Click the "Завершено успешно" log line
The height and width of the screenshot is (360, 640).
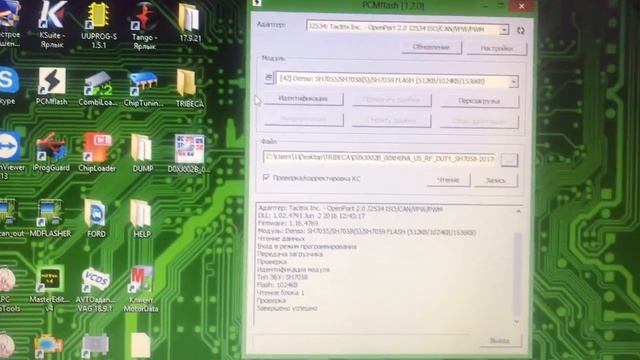[287, 308]
